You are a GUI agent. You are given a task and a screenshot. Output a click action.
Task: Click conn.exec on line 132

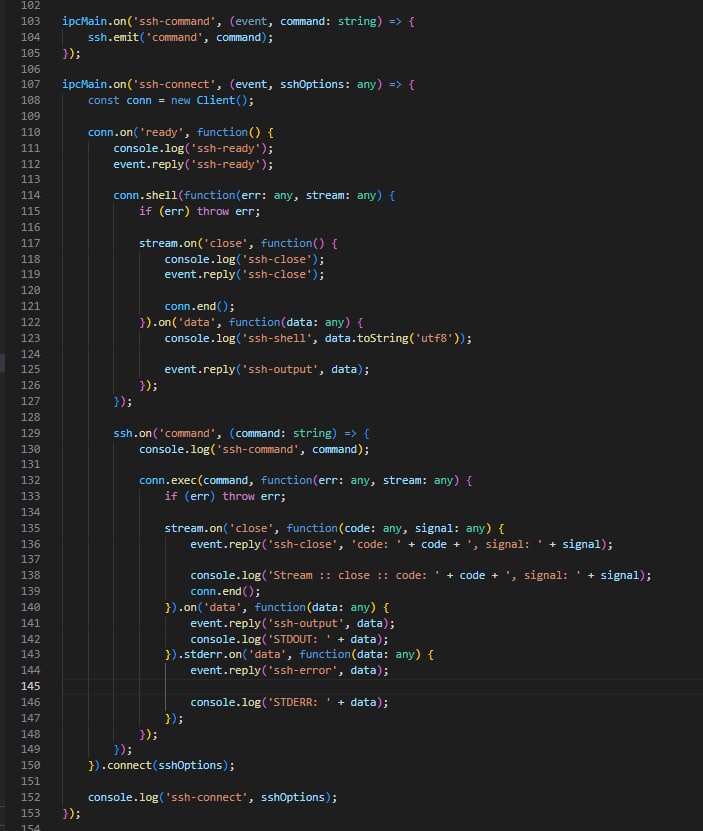tap(168, 480)
